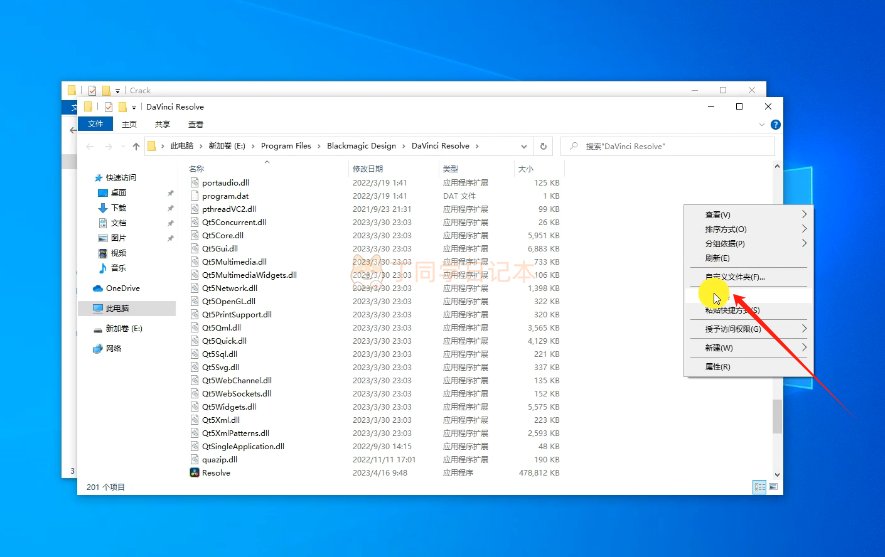Click the refresh icon beside the address bar
The height and width of the screenshot is (557, 885).
pyautogui.click(x=544, y=146)
